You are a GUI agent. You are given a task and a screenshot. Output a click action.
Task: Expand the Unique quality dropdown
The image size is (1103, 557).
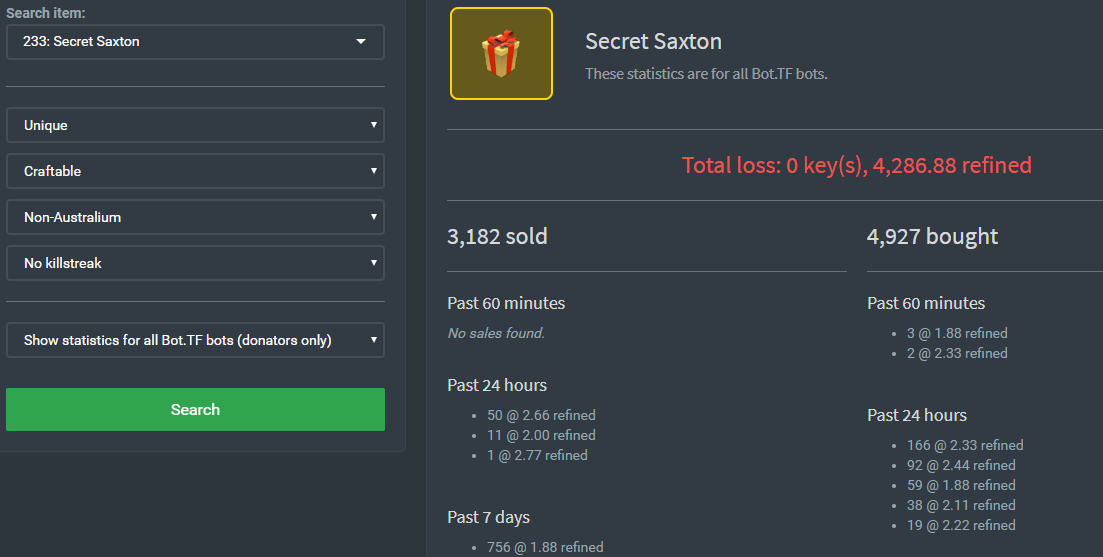coord(196,125)
